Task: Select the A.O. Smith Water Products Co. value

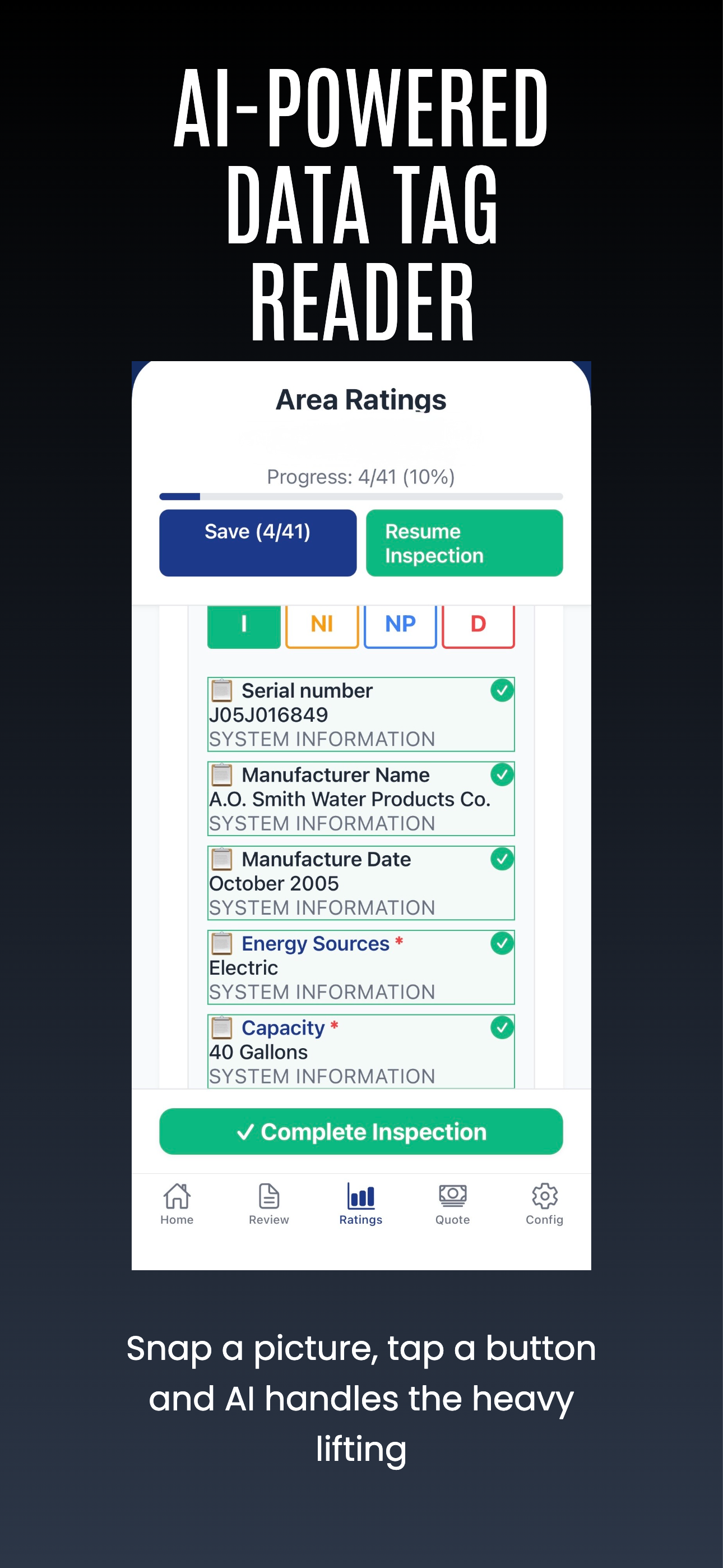Action: (x=349, y=799)
